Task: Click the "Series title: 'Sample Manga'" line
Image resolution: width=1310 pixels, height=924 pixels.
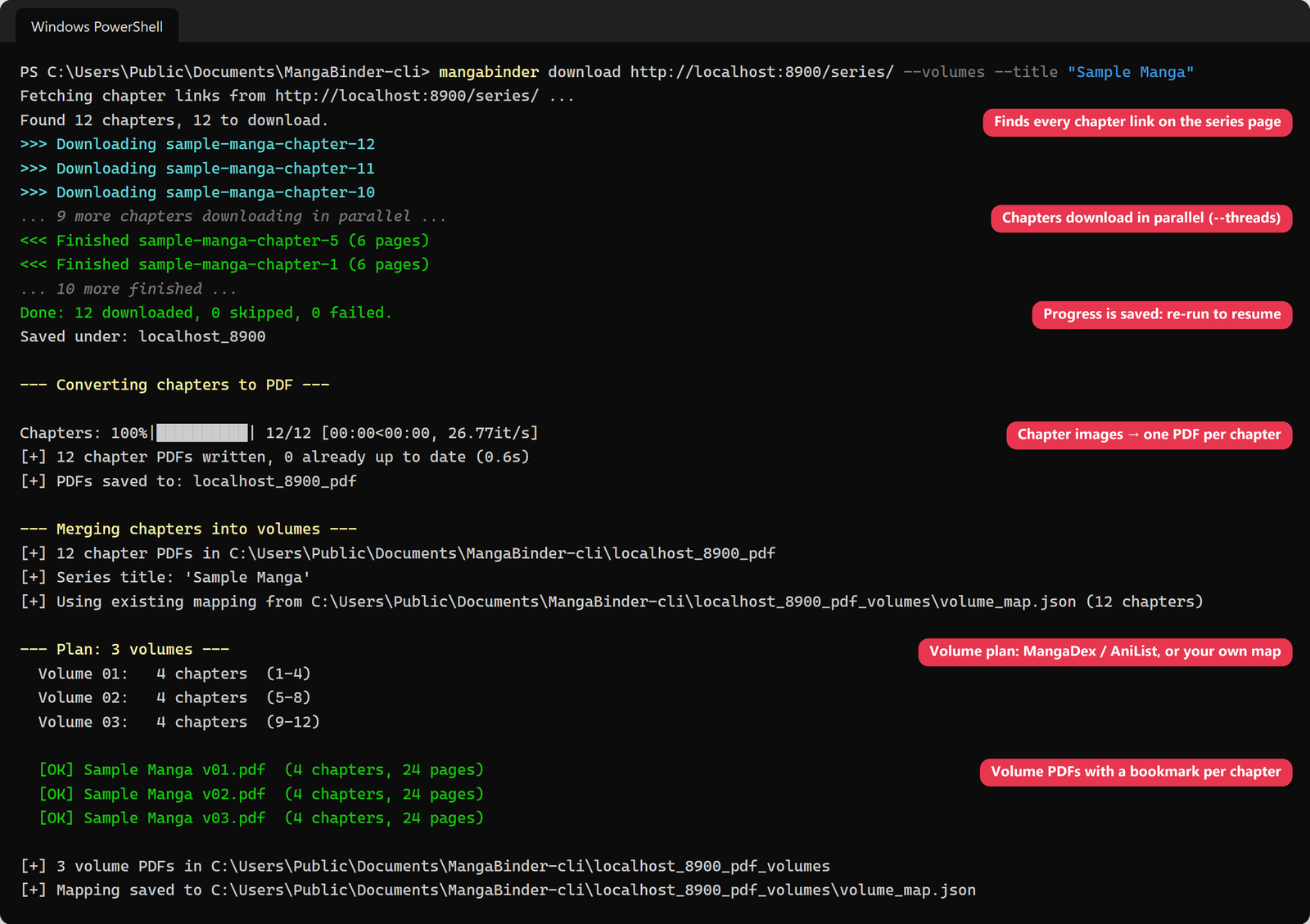Action: (165, 577)
